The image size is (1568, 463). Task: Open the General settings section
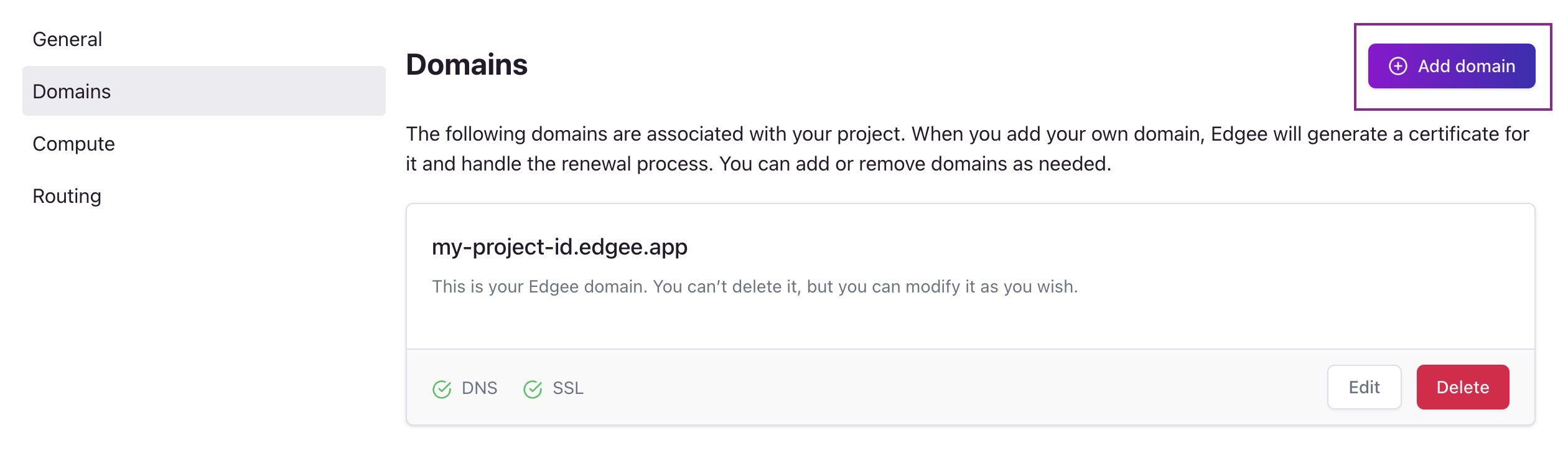[x=67, y=39]
